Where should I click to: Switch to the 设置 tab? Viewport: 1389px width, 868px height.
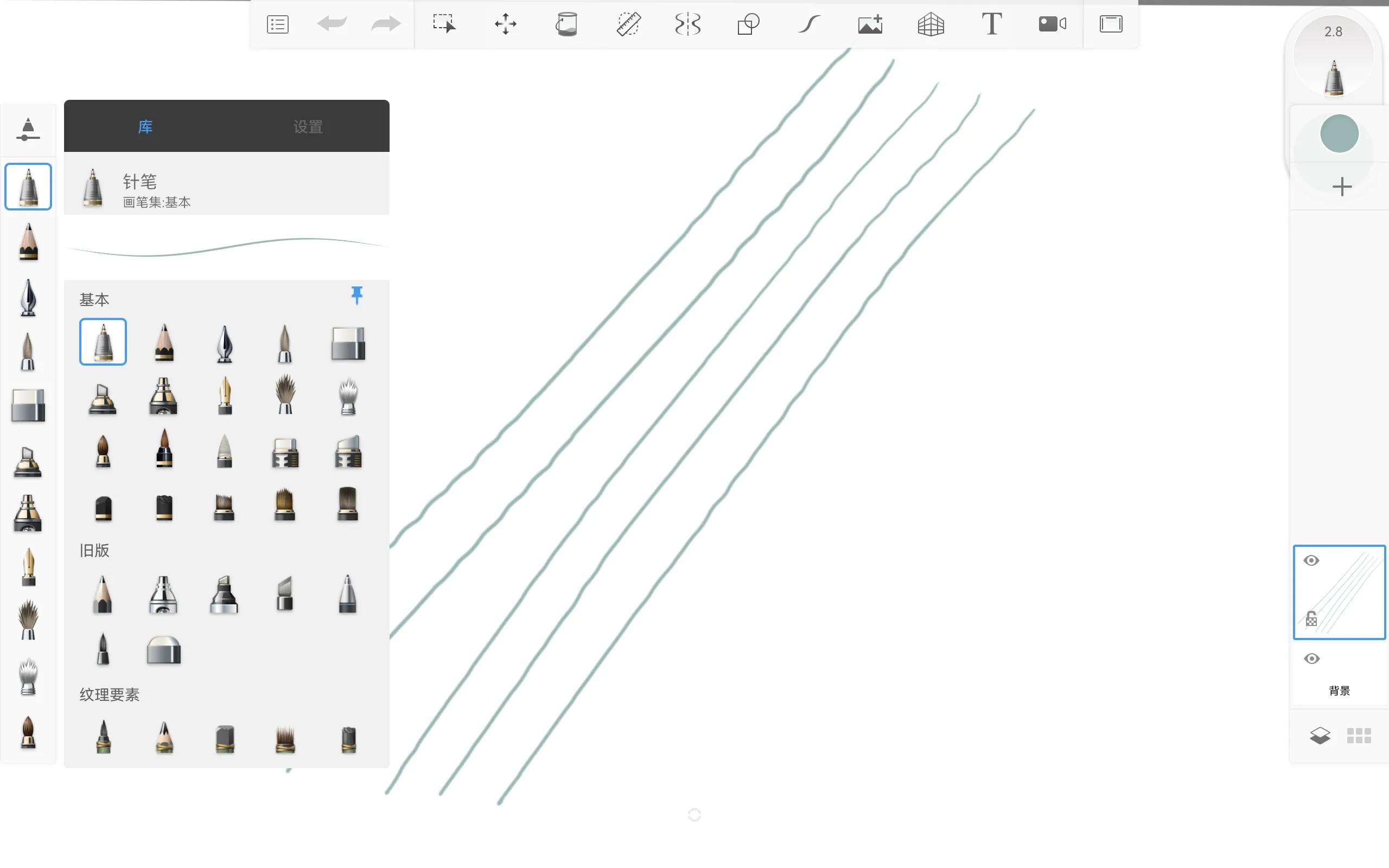point(308,126)
